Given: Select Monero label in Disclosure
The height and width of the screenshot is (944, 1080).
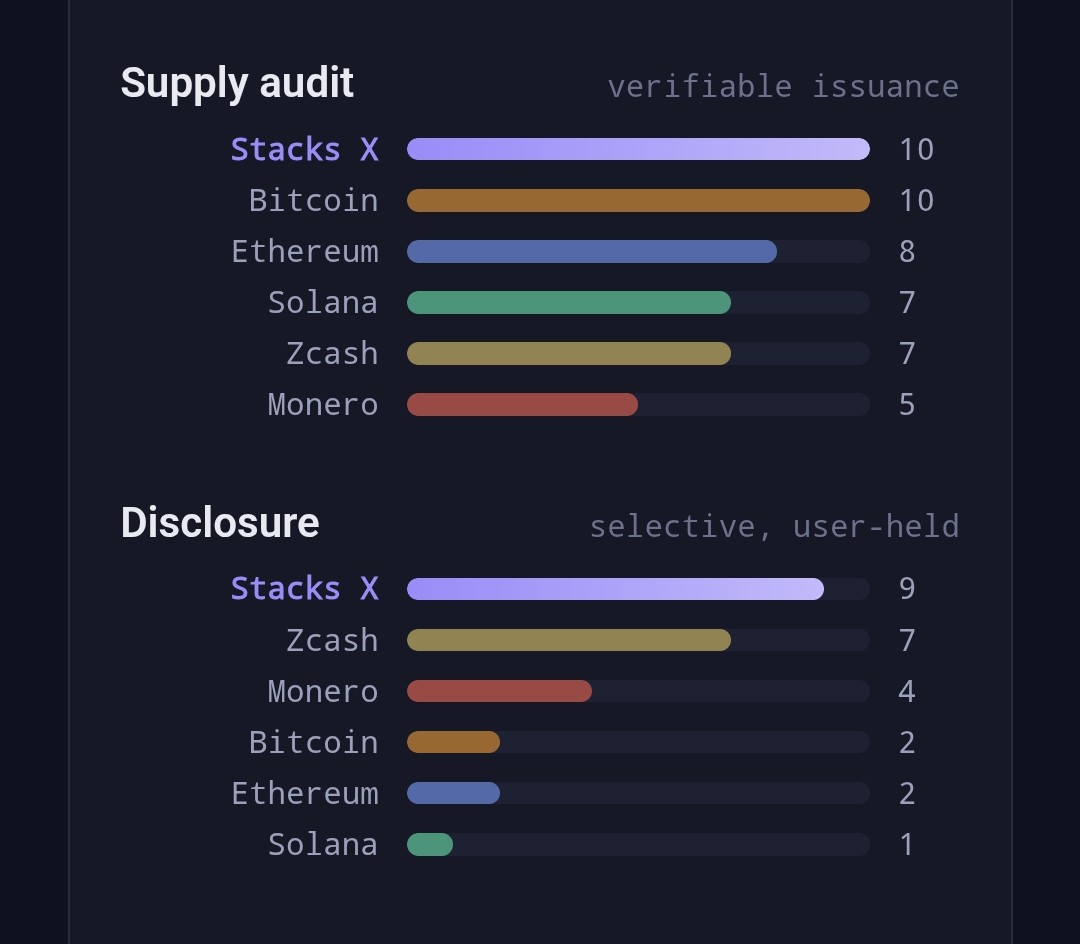Looking at the screenshot, I should pyautogui.click(x=323, y=691).
